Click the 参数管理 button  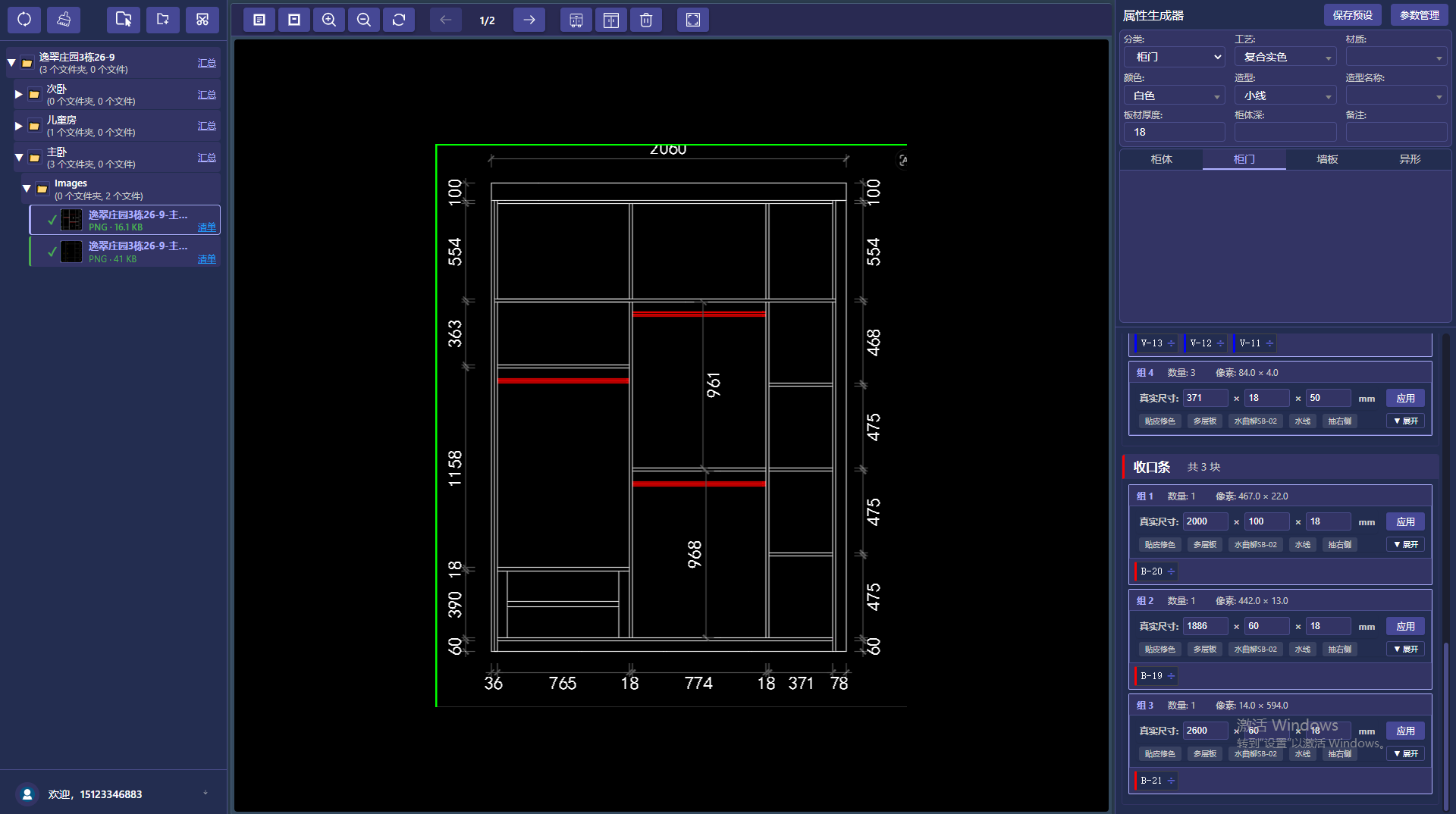[x=1419, y=15]
